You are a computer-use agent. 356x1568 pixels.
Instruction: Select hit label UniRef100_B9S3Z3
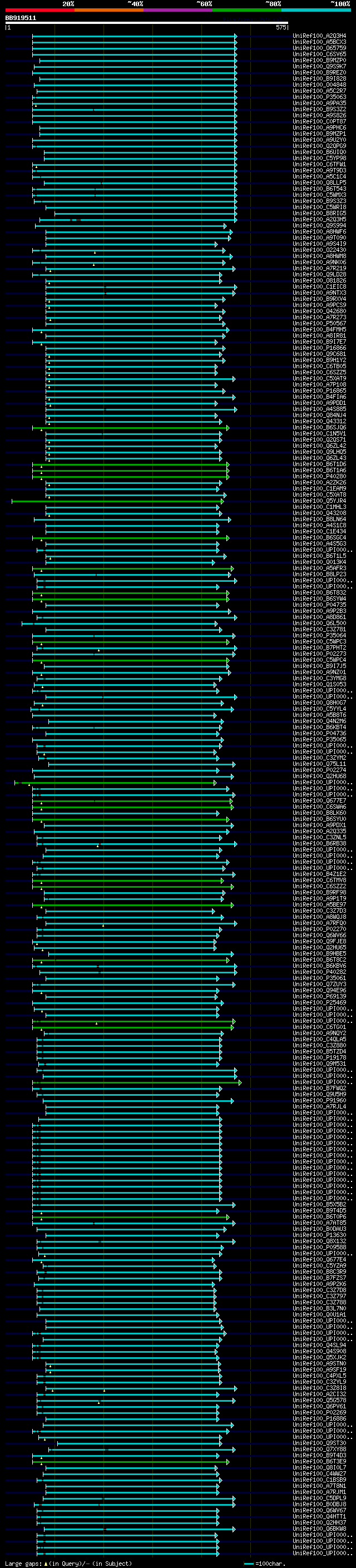319,201
